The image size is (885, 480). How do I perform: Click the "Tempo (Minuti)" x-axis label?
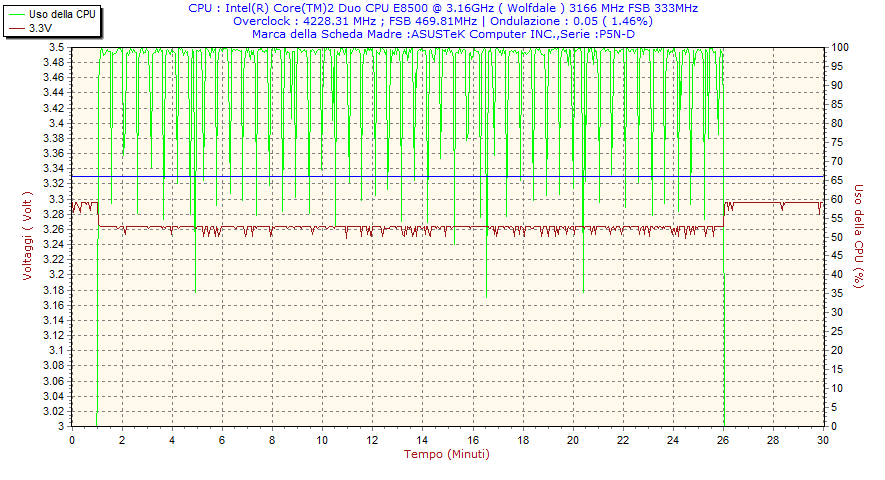[447, 454]
